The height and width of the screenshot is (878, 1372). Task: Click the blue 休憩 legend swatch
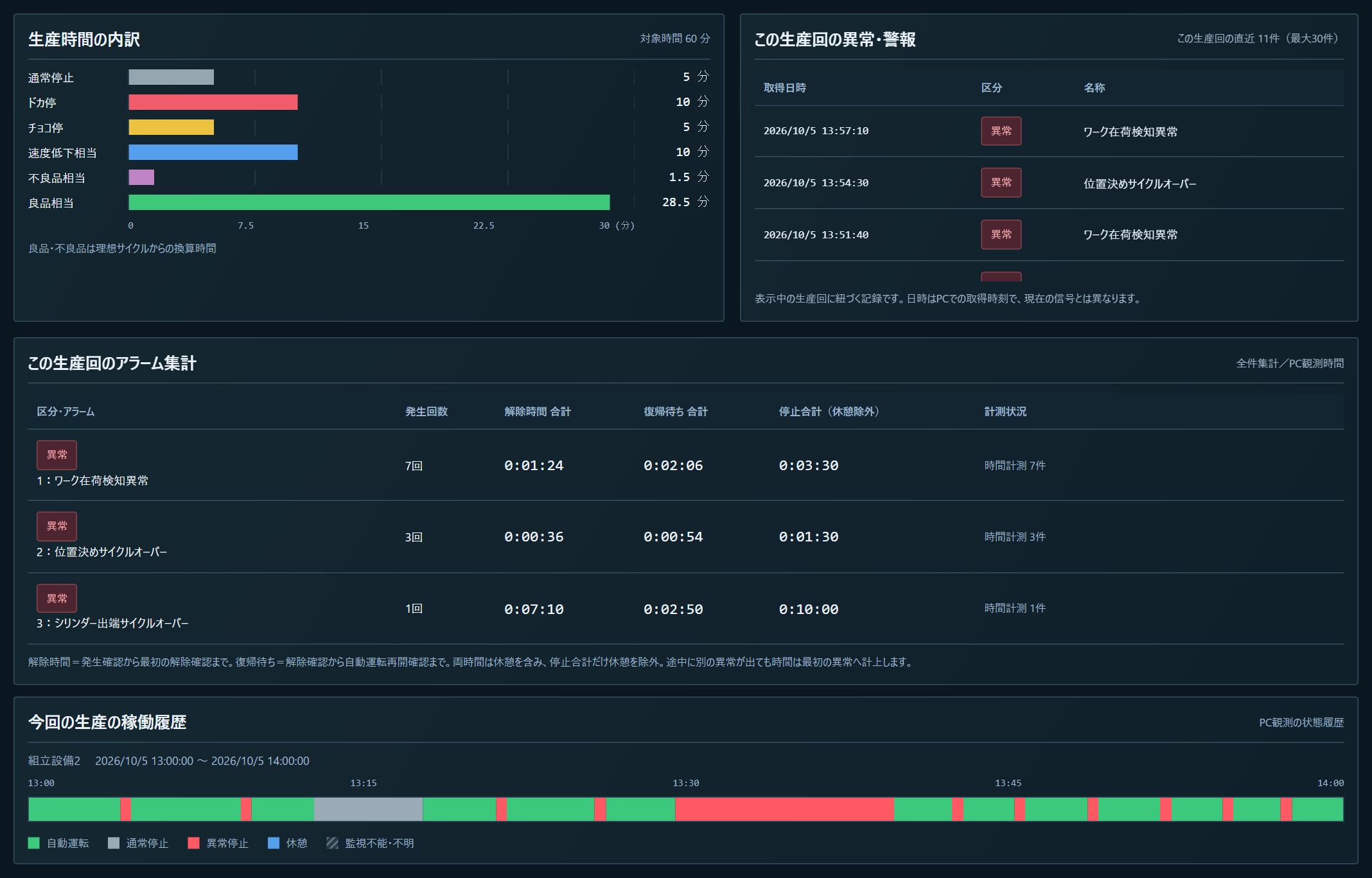point(274,843)
